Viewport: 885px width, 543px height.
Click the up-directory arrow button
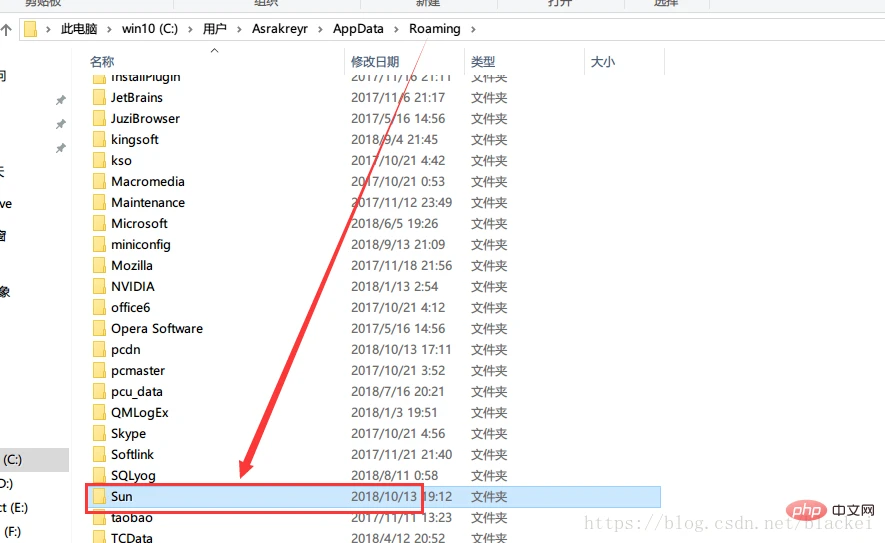coord(6,29)
